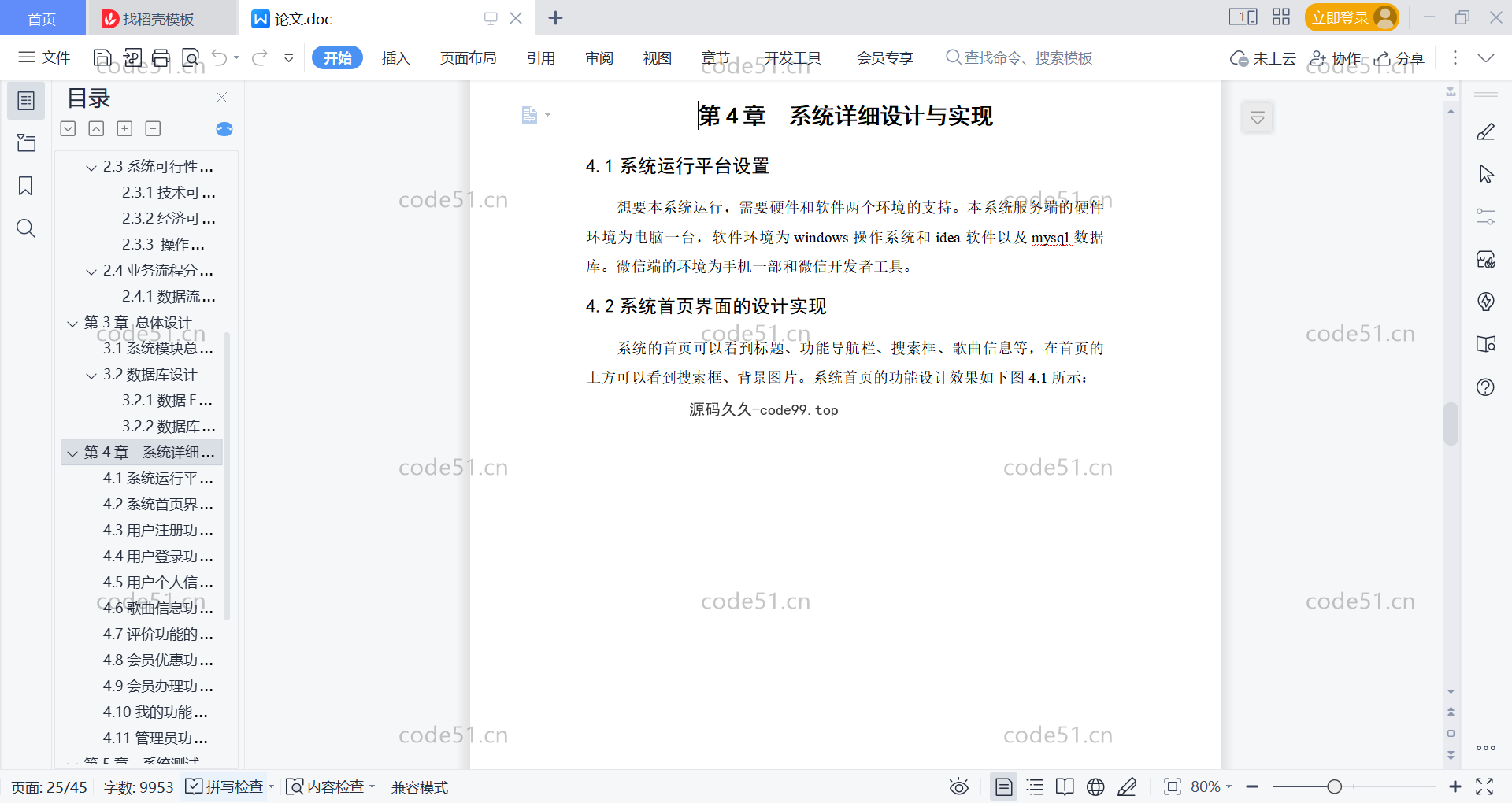Click the collapse comment icon beside the page
This screenshot has height=803, width=1512.
1258,118
